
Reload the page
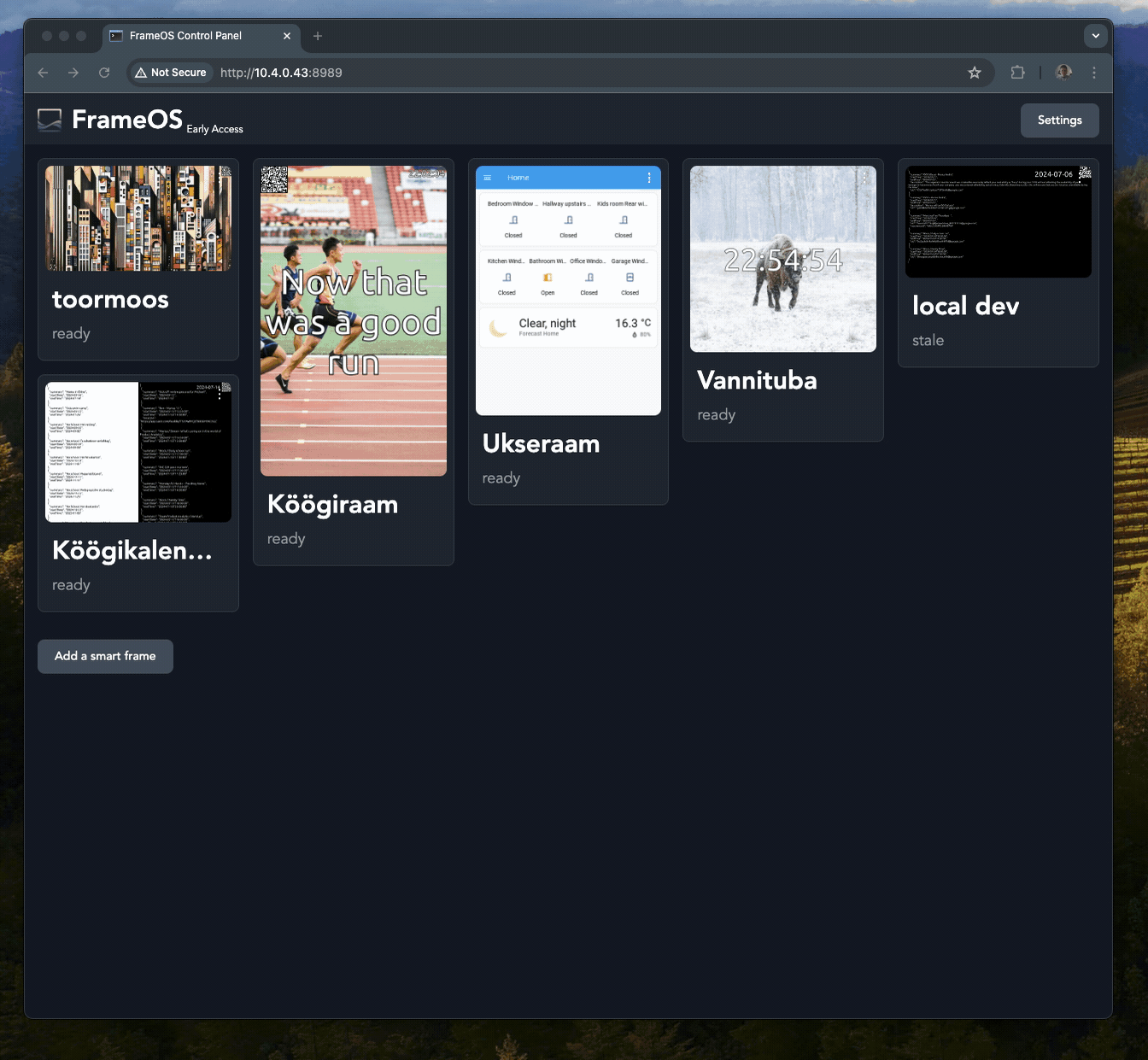click(x=104, y=73)
